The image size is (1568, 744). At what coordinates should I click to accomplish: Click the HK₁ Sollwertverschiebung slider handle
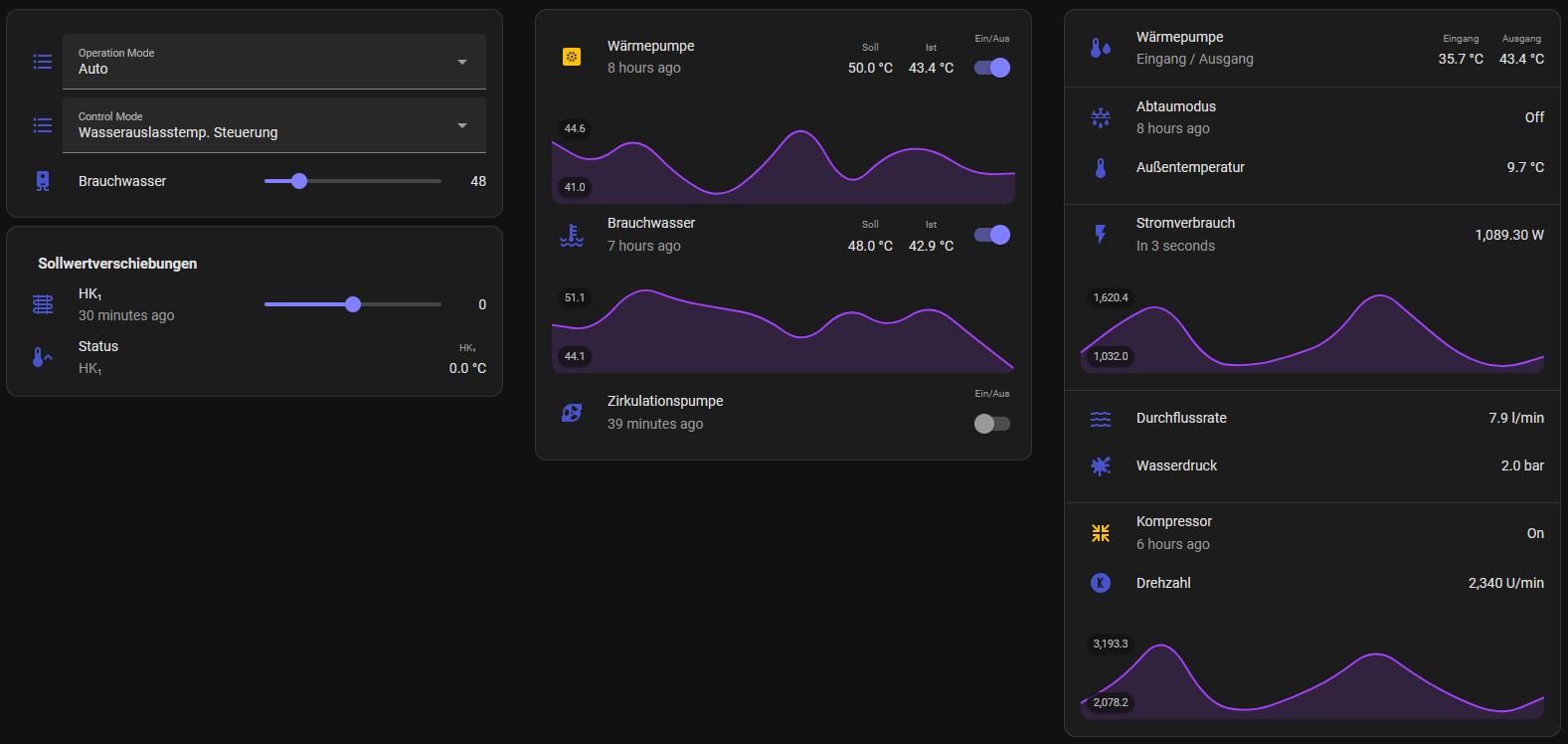[353, 304]
